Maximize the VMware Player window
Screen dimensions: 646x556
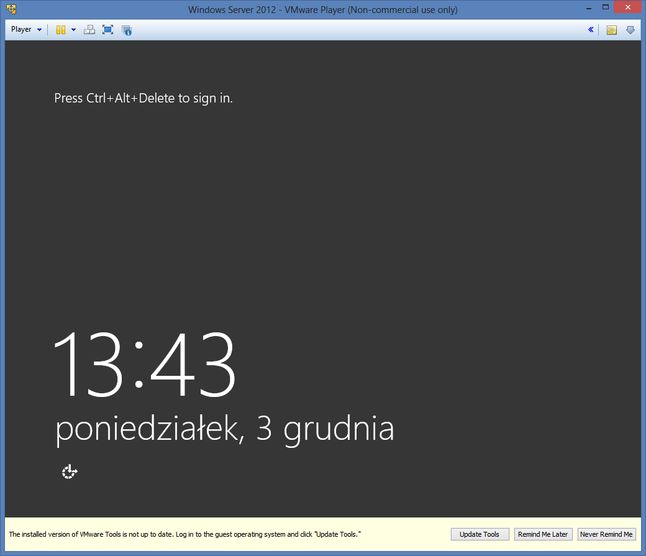point(605,7)
